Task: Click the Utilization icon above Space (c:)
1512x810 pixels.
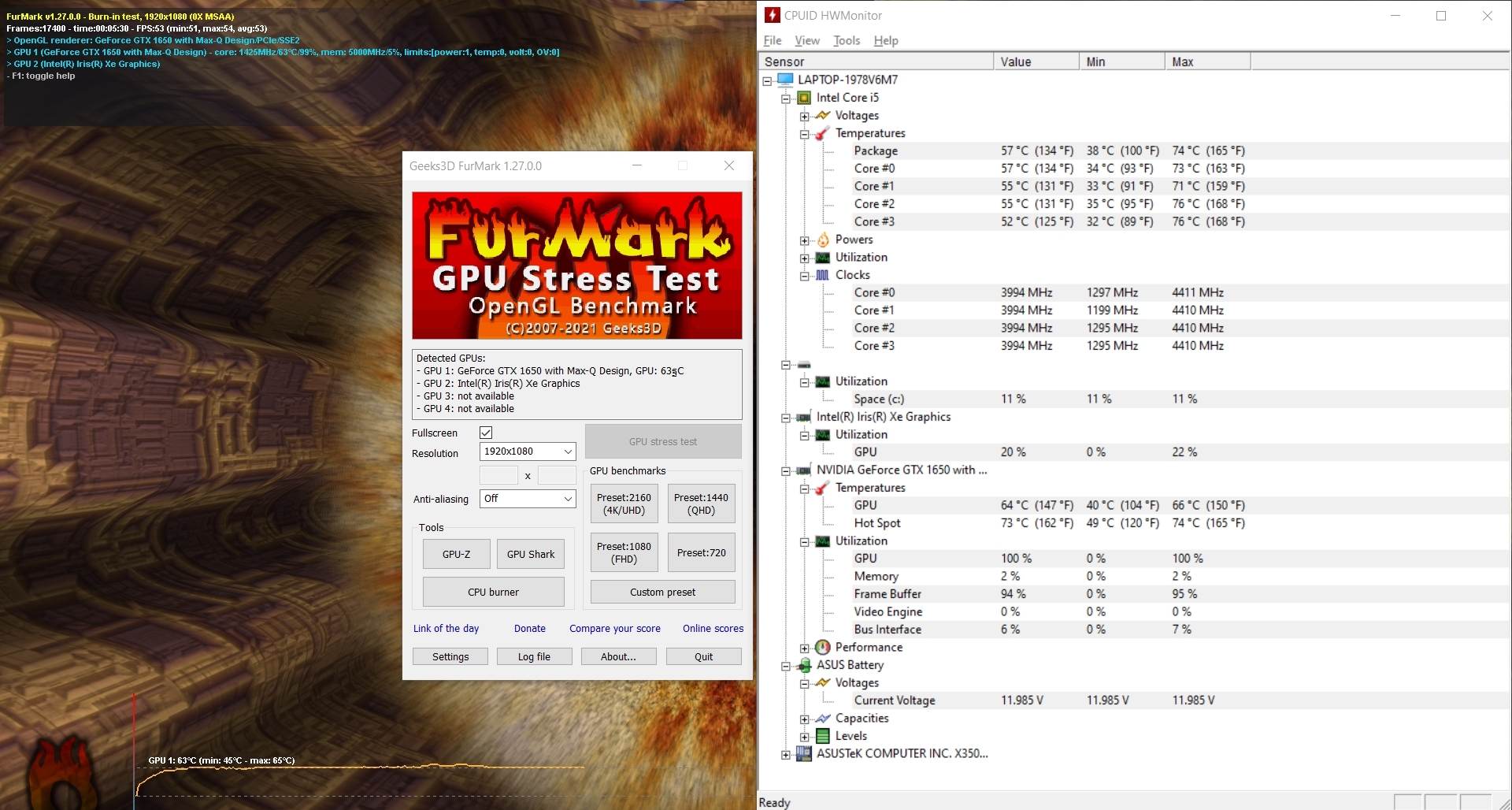Action: click(x=823, y=381)
